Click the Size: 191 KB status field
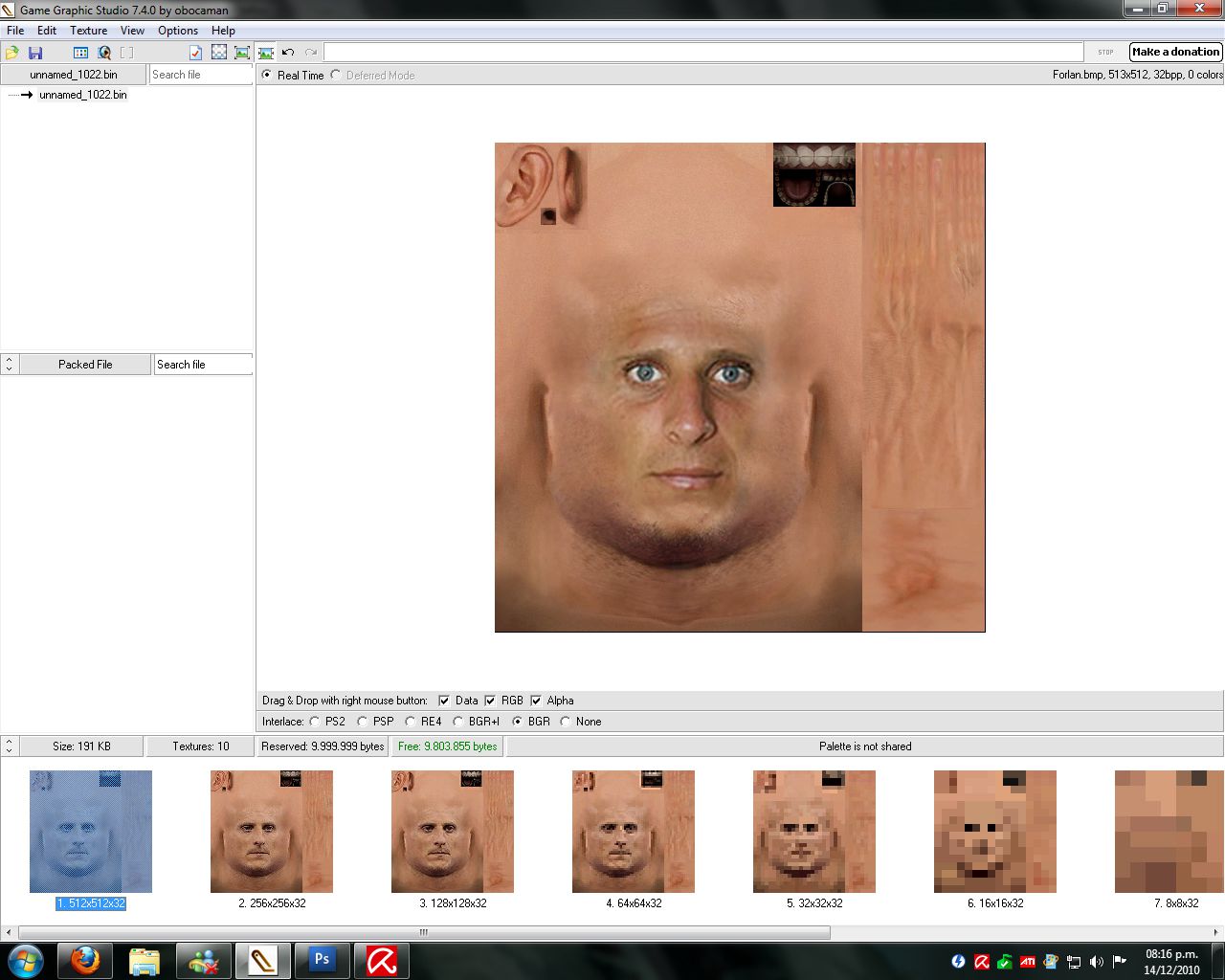The width and height of the screenshot is (1225, 980). point(81,746)
